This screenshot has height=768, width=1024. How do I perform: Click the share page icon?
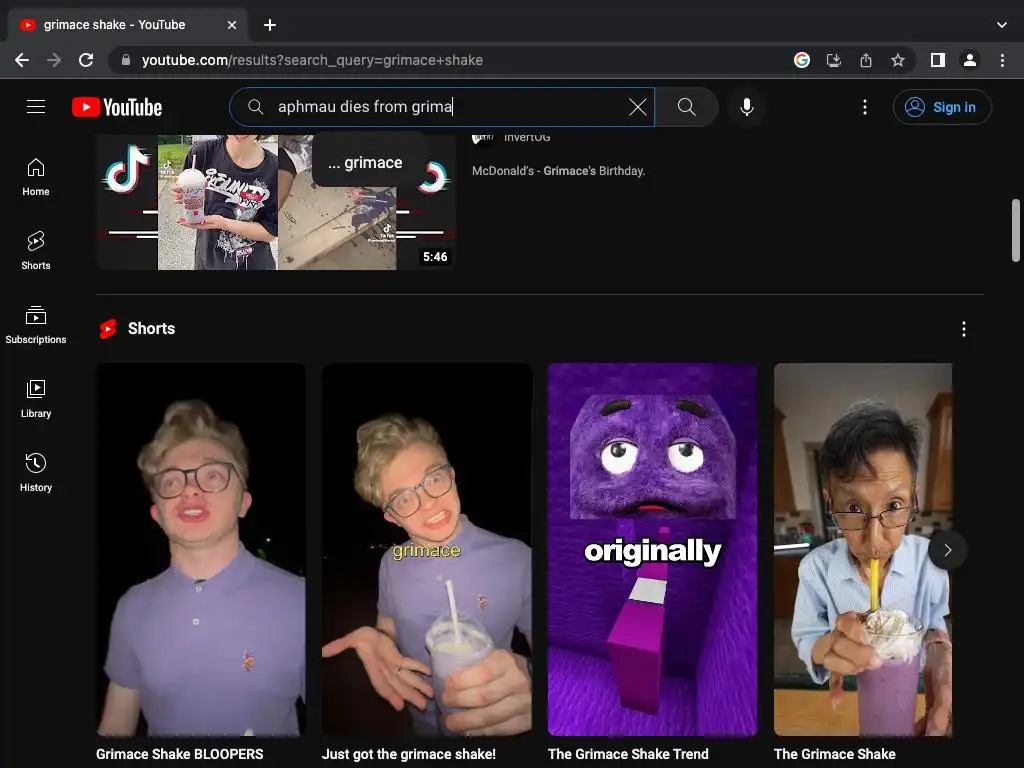click(x=866, y=60)
